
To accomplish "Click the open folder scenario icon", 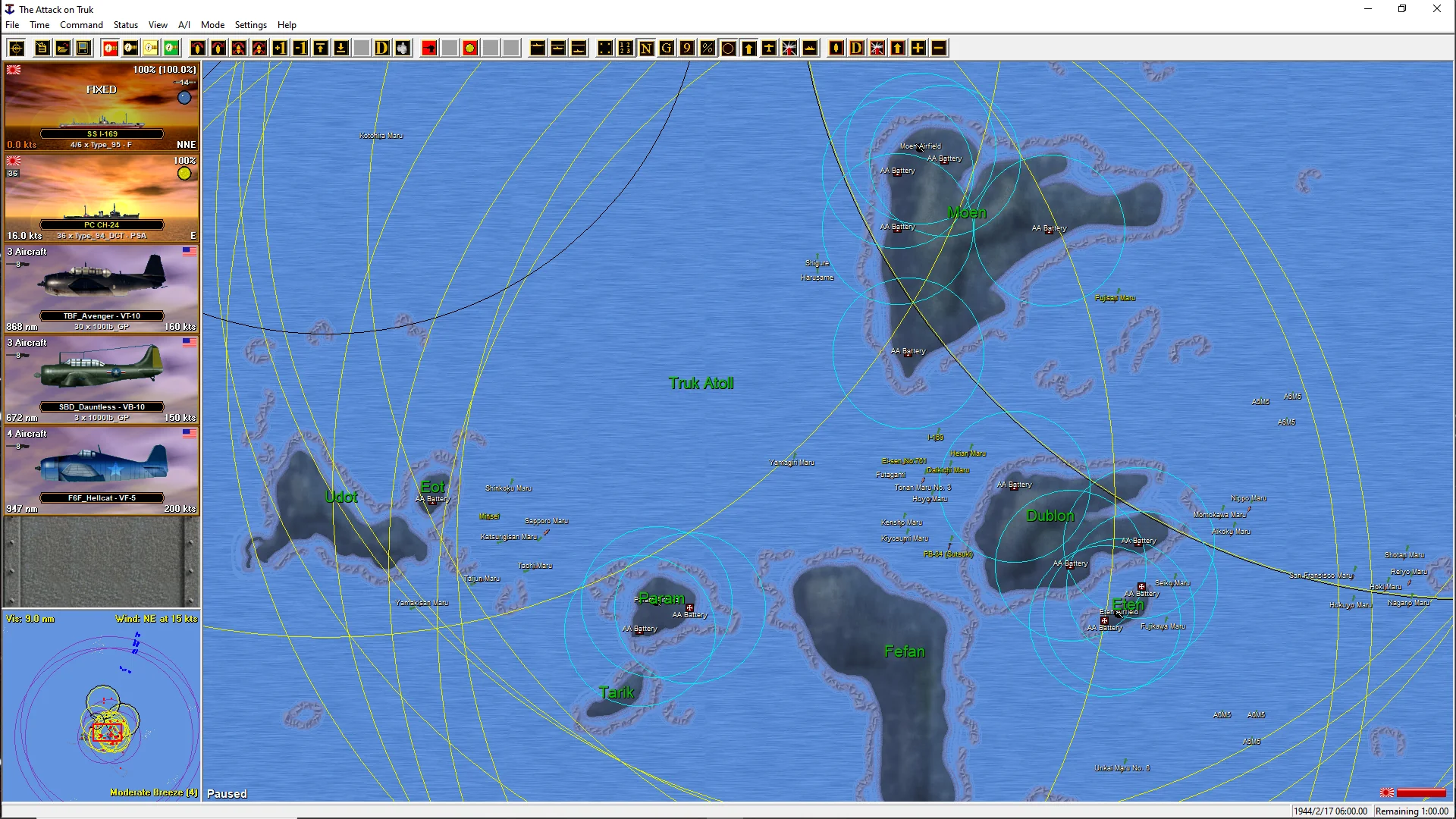I will [x=63, y=49].
